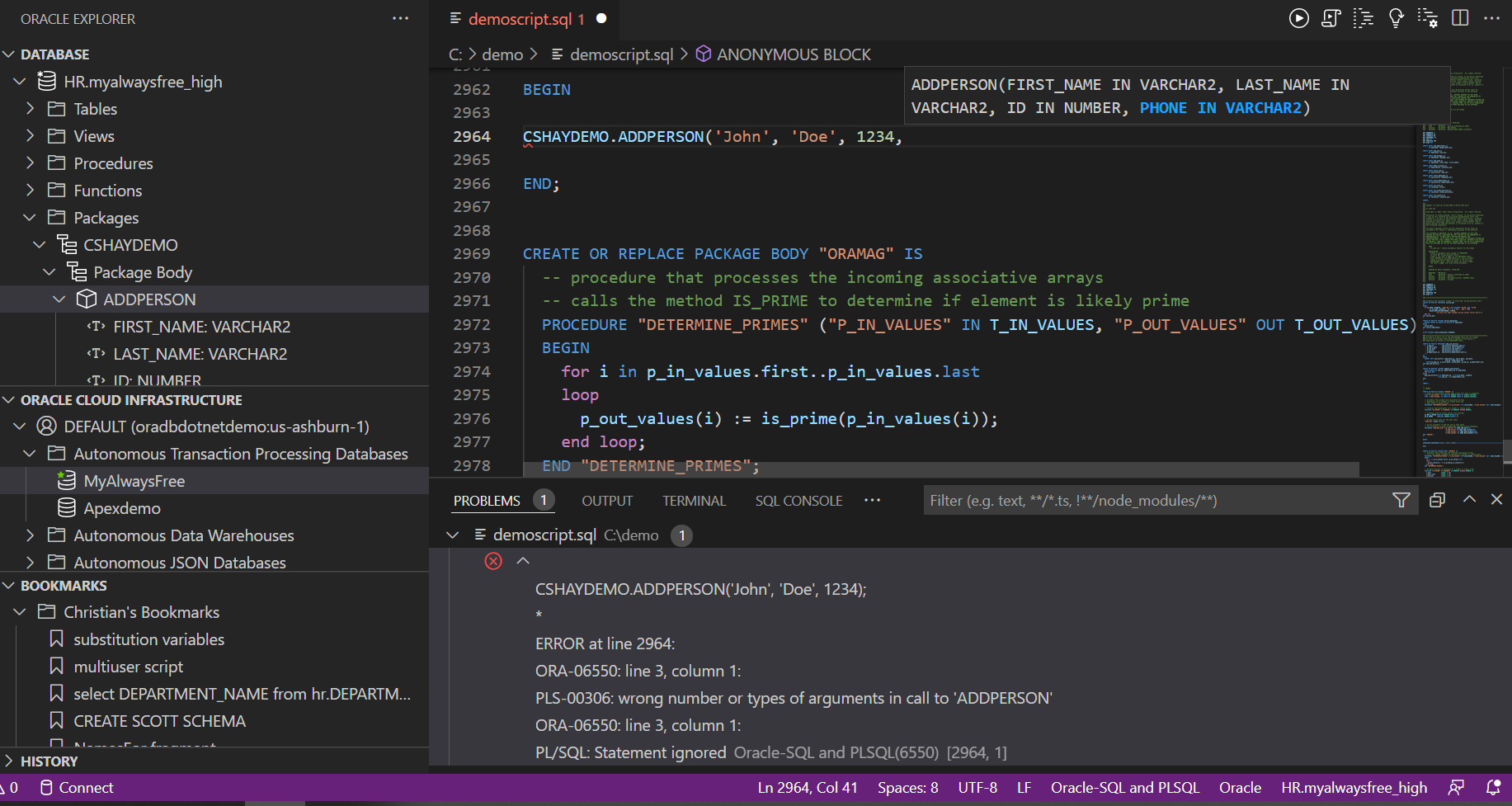1512x806 pixels.
Task: Select the Autotrace lightbulb icon
Action: click(x=1396, y=17)
